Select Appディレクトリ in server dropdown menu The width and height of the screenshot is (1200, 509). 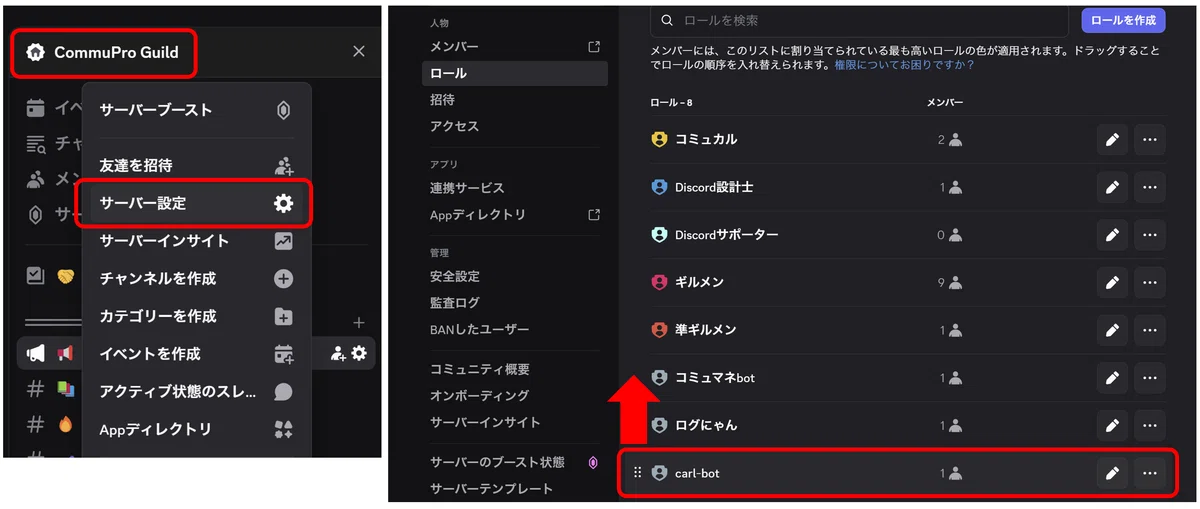(197, 430)
